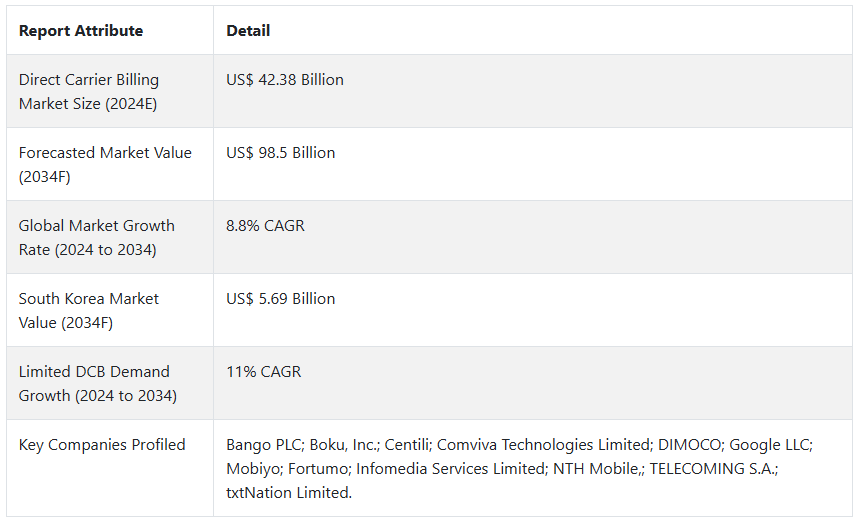This screenshot has height=519, width=856.
Task: Select the Forecasted Market Value (2034F) cell
Action: pyautogui.click(x=105, y=165)
